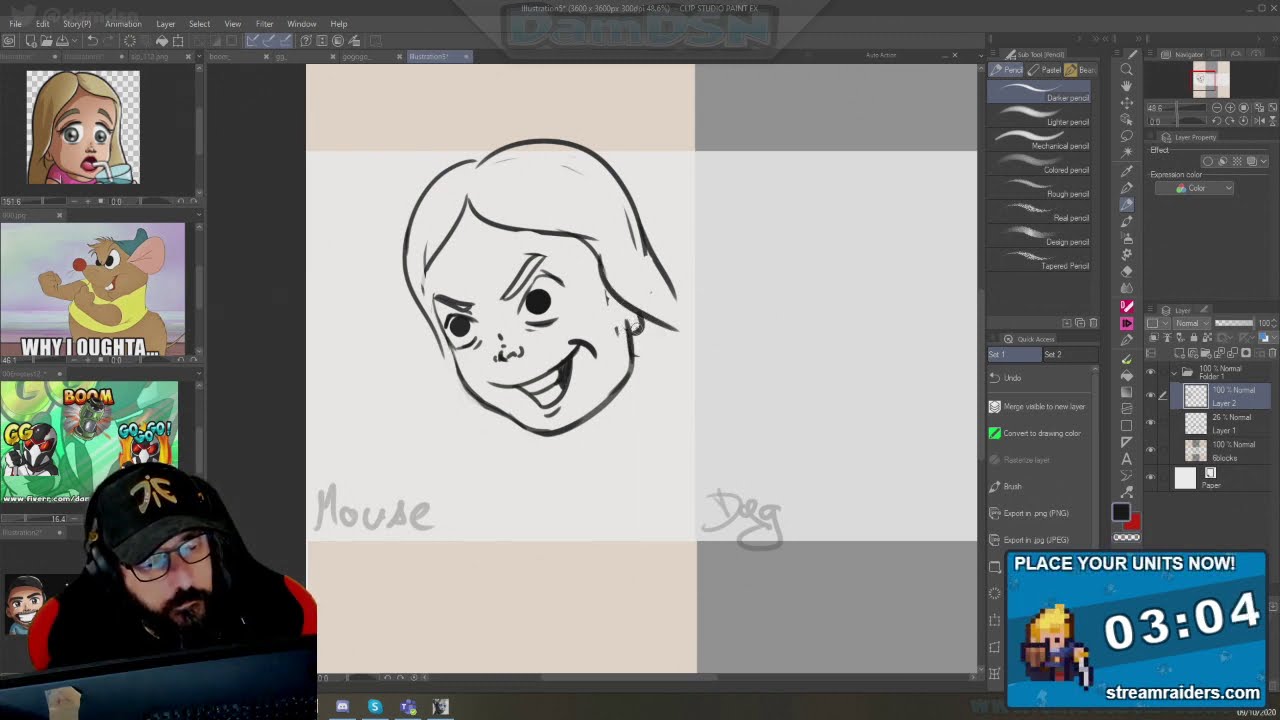
Task: Select the Text tool
Action: 1126,460
